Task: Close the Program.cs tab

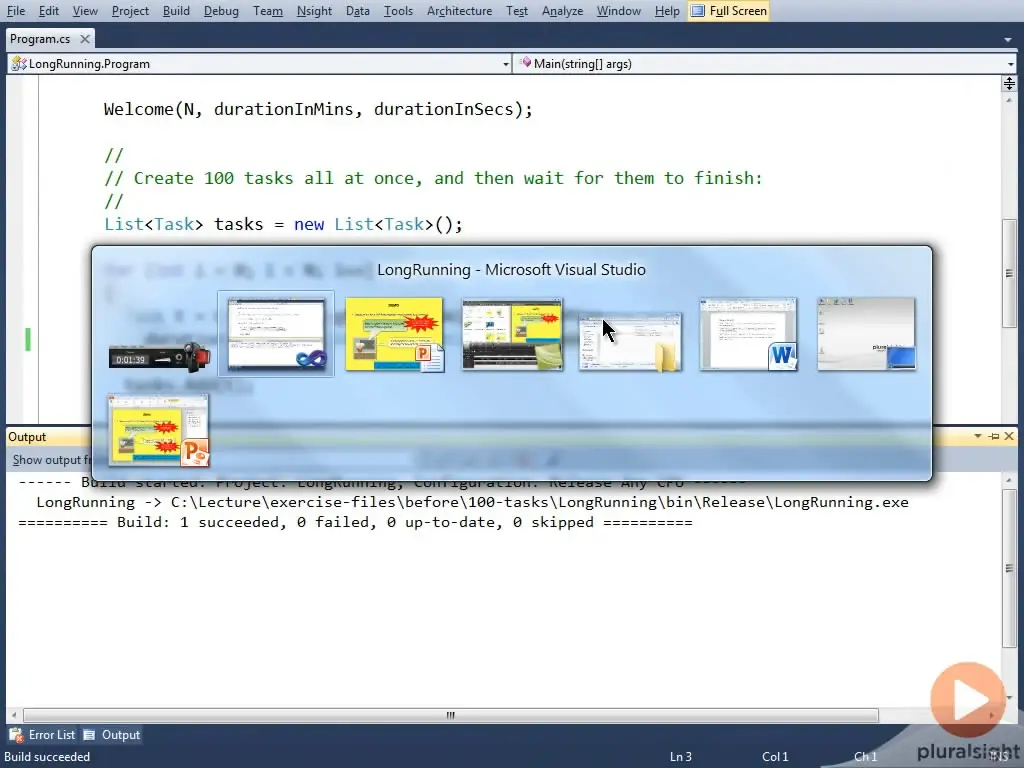Action: click(85, 39)
